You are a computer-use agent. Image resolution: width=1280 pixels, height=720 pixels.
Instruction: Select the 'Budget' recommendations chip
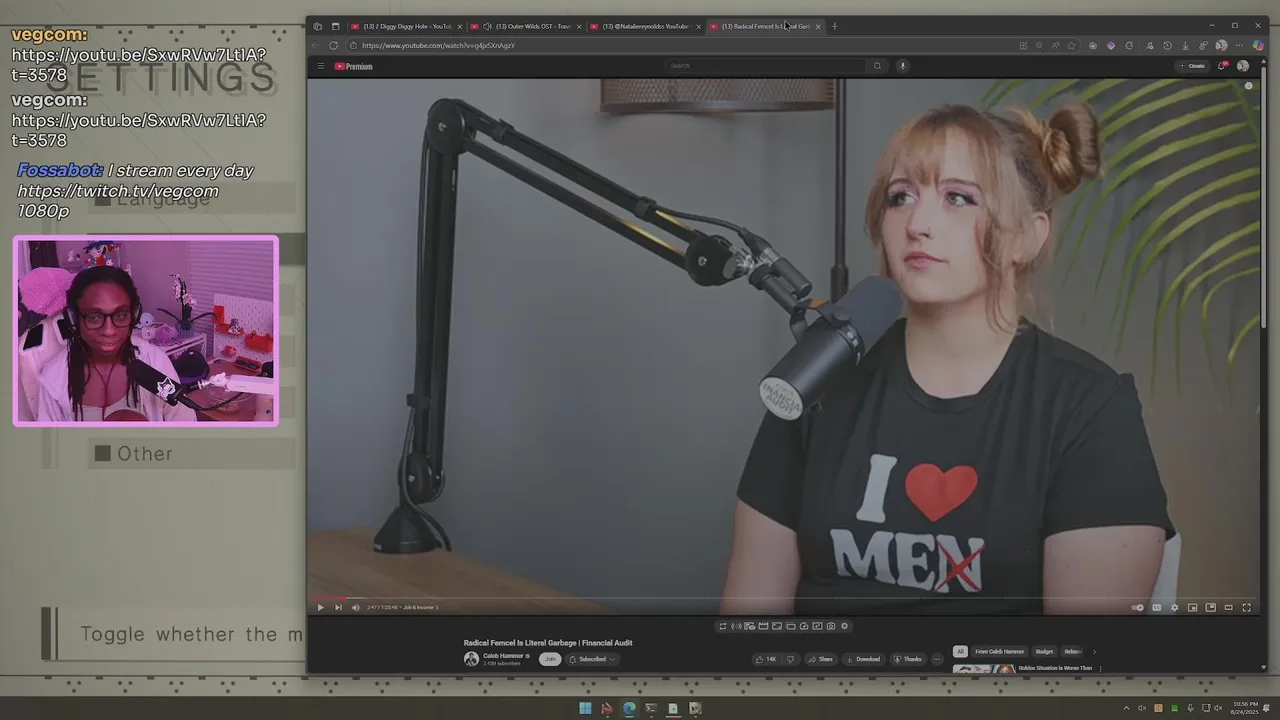tap(1044, 652)
